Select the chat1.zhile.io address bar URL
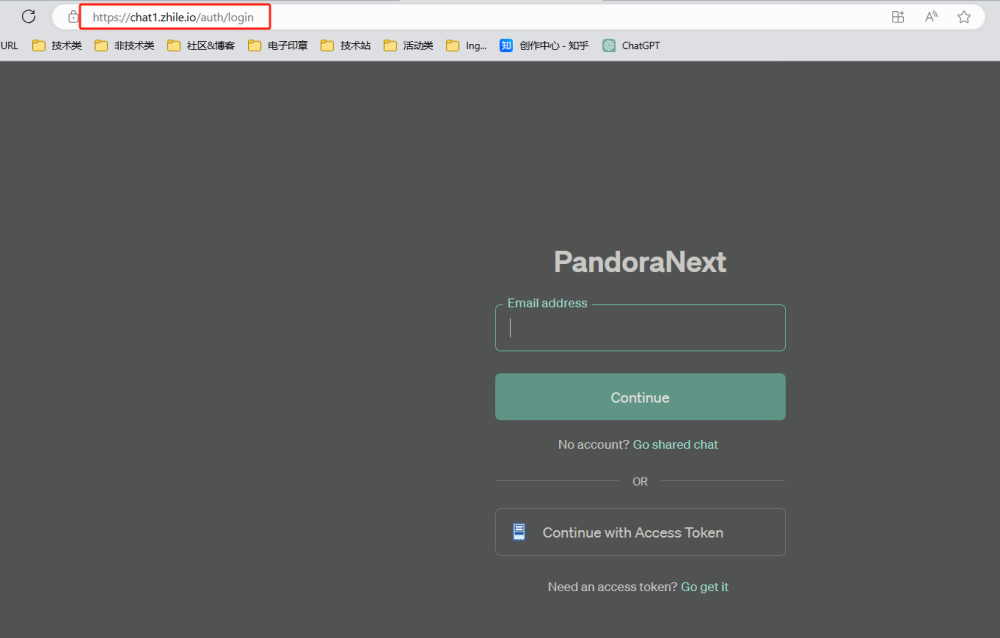 click(x=173, y=17)
